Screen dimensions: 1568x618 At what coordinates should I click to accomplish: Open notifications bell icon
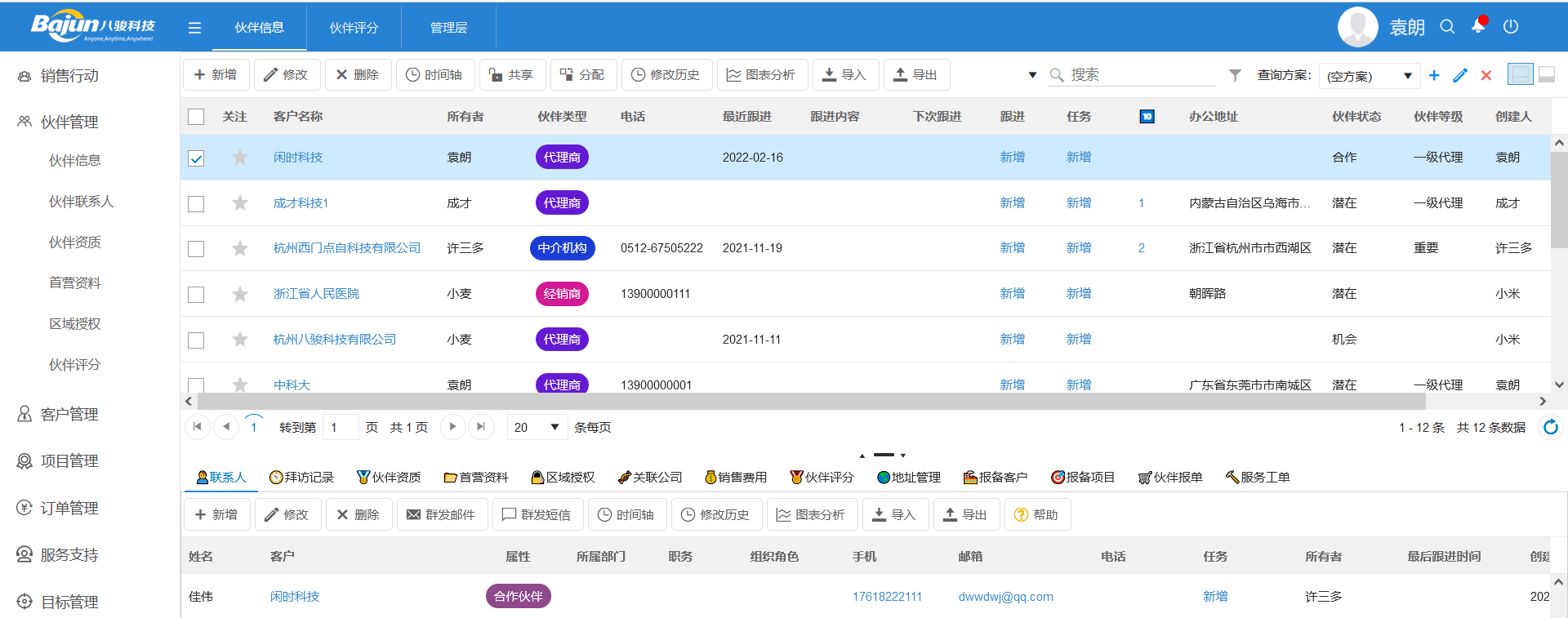coord(1478,26)
